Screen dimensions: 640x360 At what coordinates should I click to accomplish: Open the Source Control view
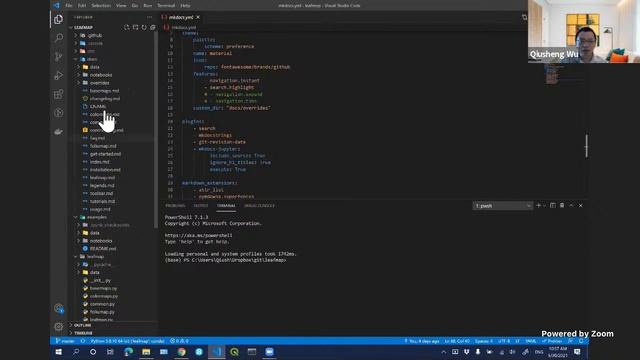click(58, 57)
